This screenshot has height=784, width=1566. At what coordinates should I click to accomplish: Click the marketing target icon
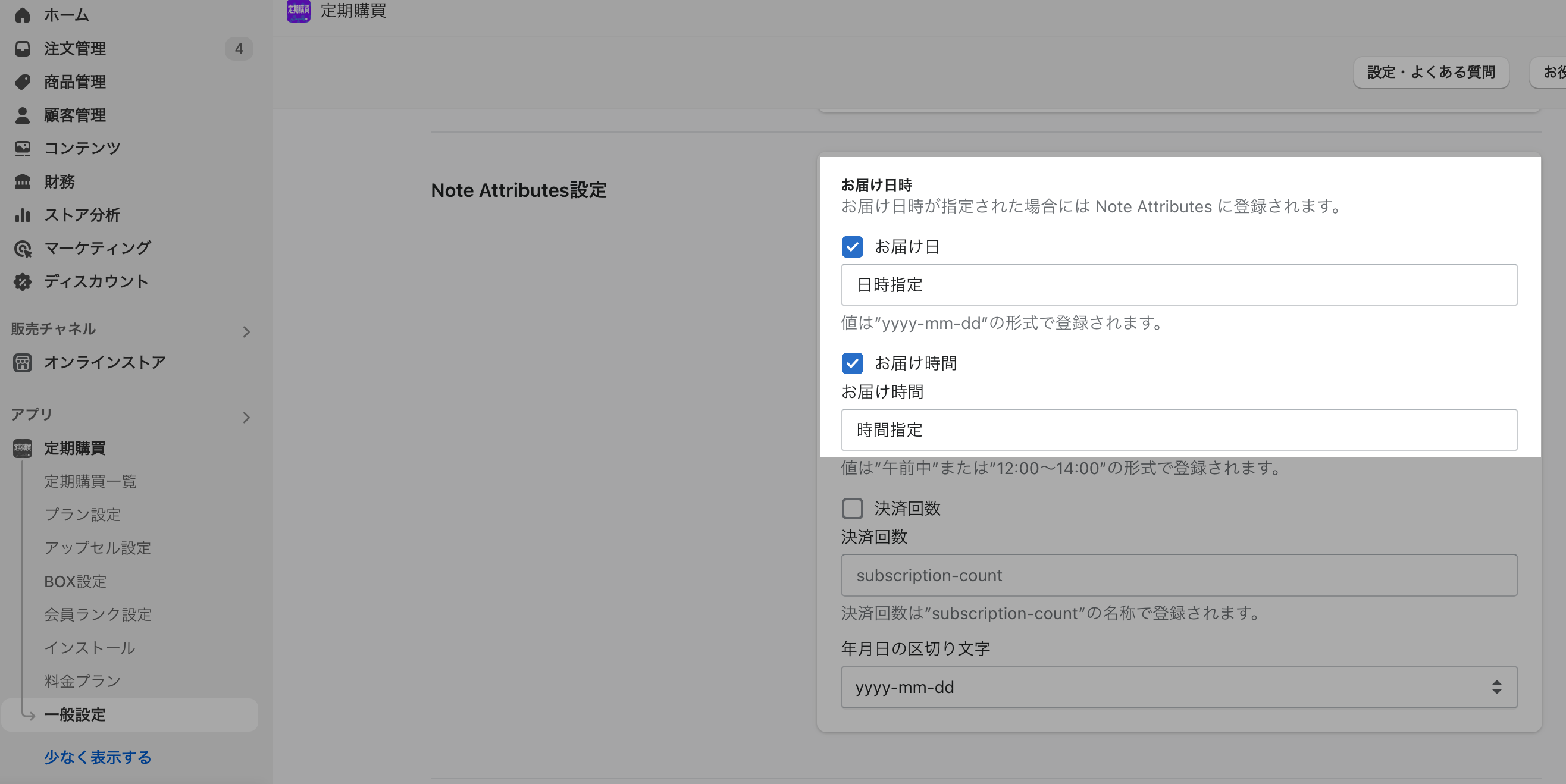tap(23, 248)
